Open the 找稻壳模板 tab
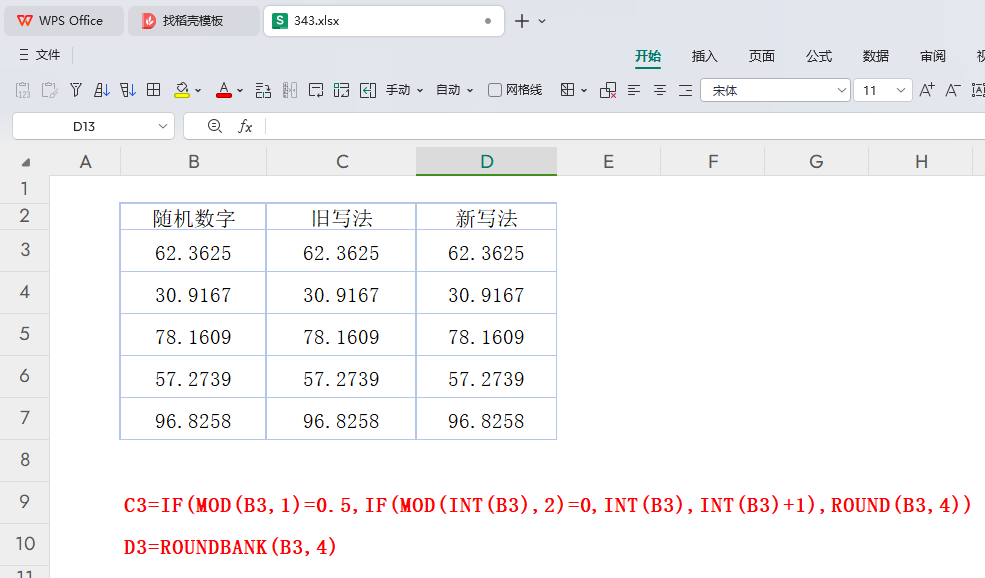Screen dimensions: 985x578 coord(193,21)
